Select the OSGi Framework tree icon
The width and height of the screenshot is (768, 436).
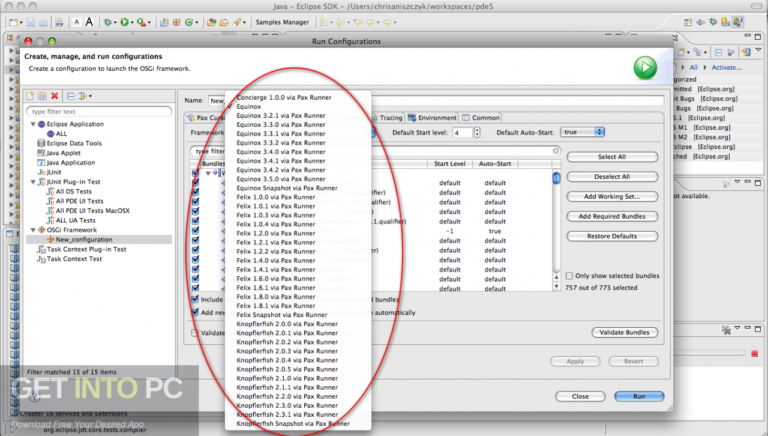pyautogui.click(x=41, y=231)
